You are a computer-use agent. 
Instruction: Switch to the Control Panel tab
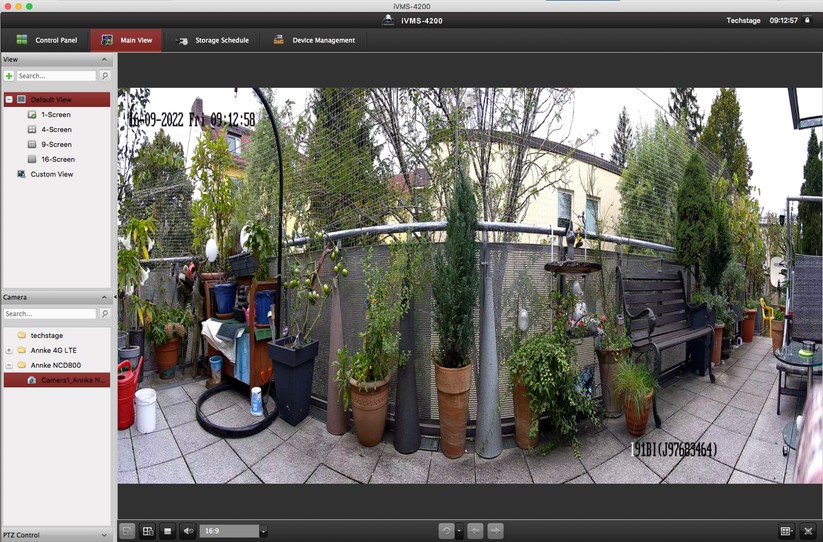click(x=46, y=41)
